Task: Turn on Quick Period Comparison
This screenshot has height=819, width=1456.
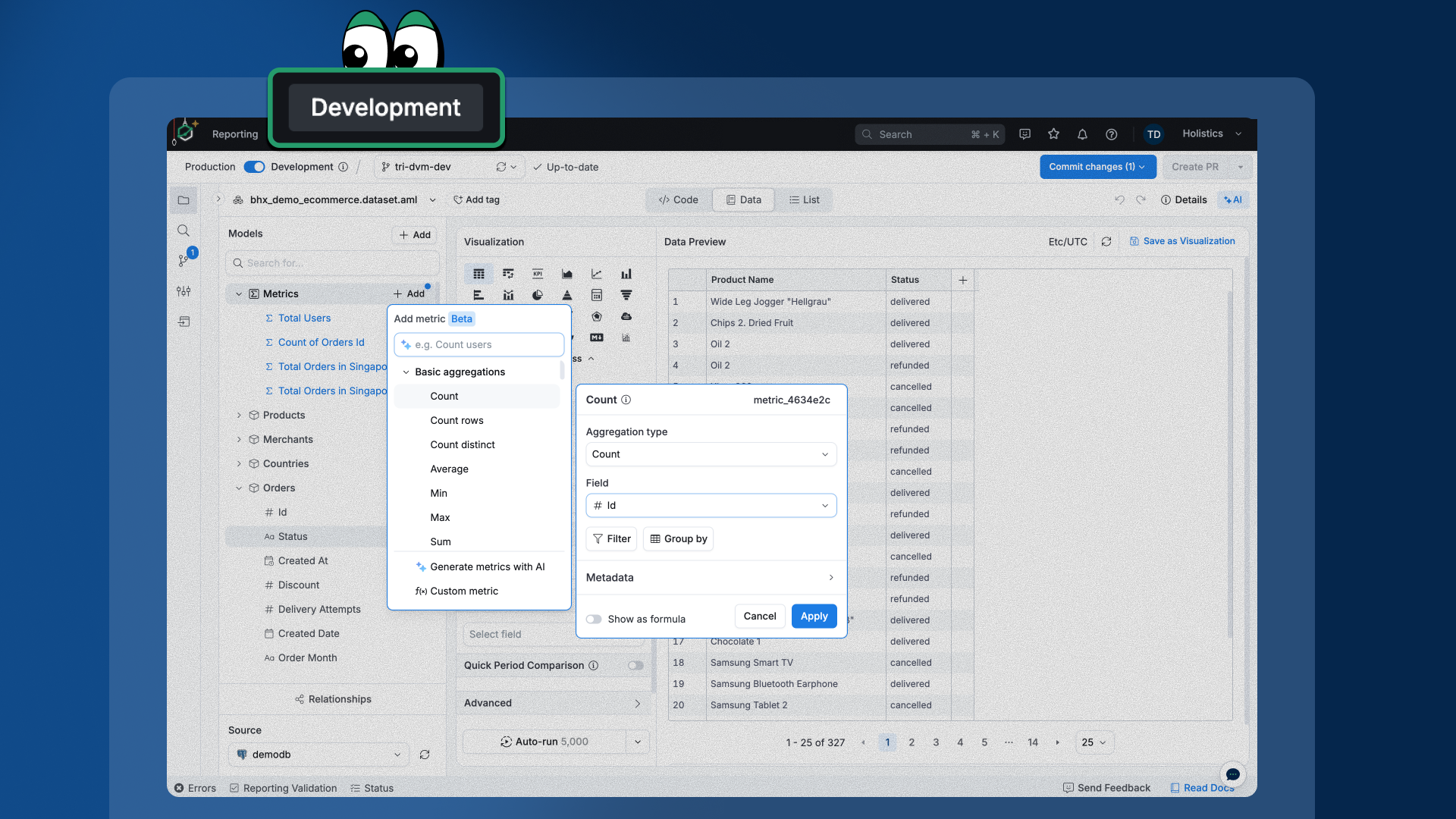Action: (635, 665)
